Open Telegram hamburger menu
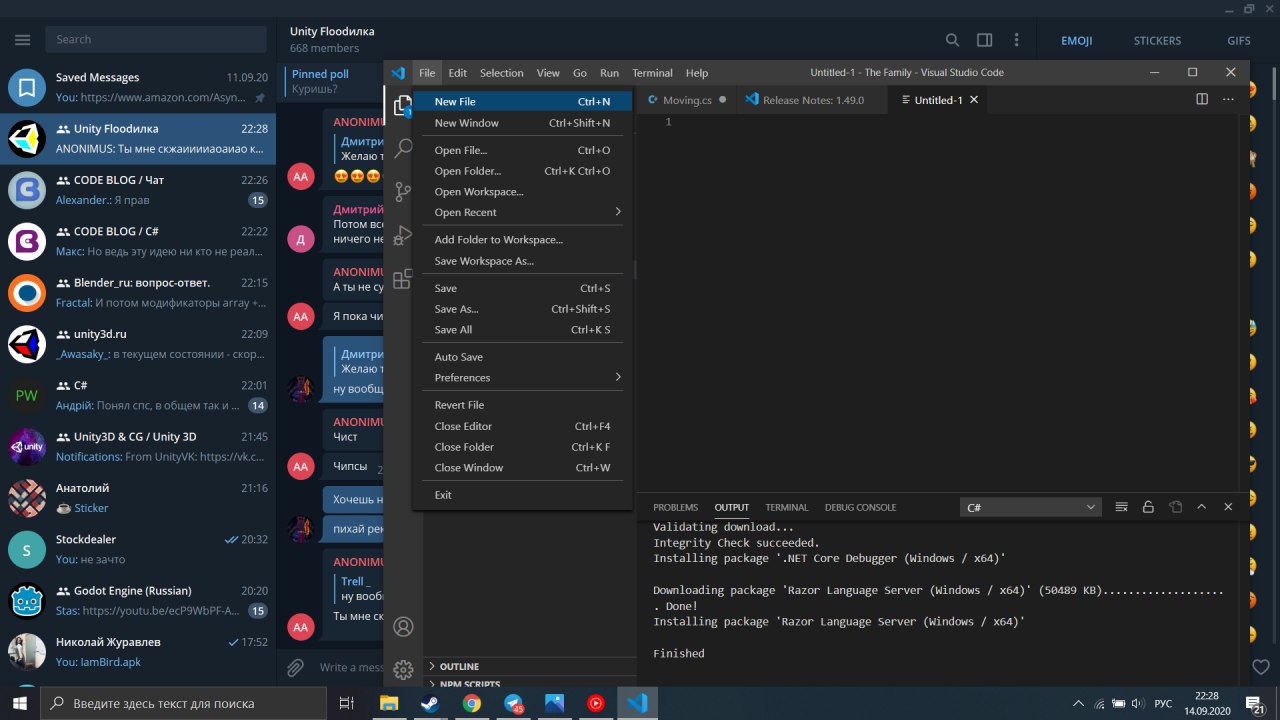The width and height of the screenshot is (1280, 720). [23, 40]
